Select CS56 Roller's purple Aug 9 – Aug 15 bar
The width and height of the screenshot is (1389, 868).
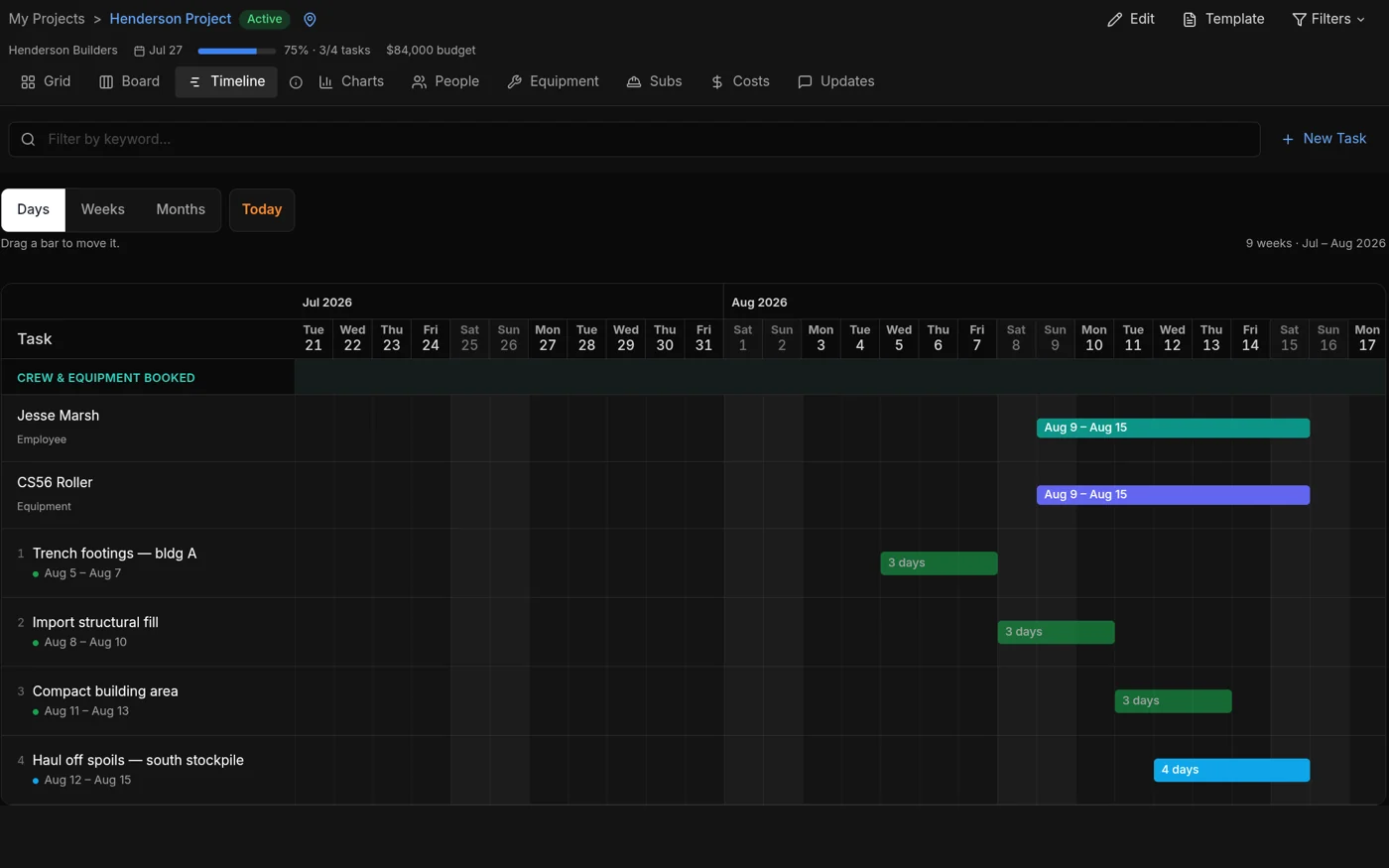click(1173, 494)
